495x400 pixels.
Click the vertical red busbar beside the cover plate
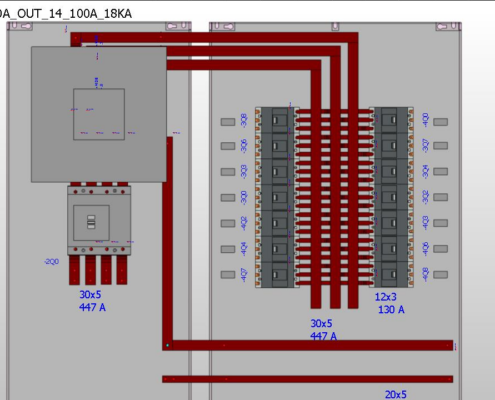pos(168,243)
